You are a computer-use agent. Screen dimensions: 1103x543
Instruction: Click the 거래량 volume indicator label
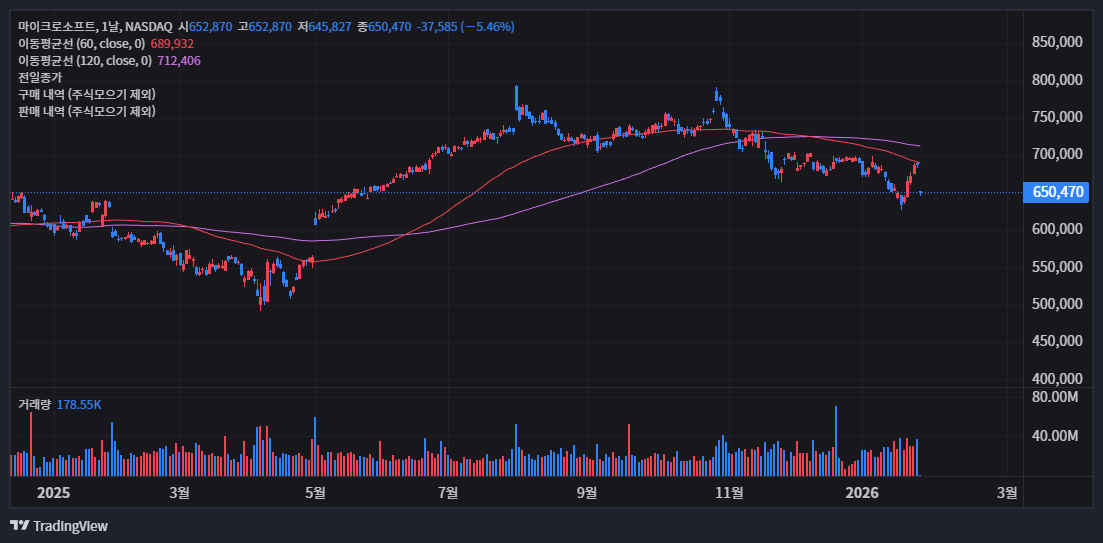(34, 404)
